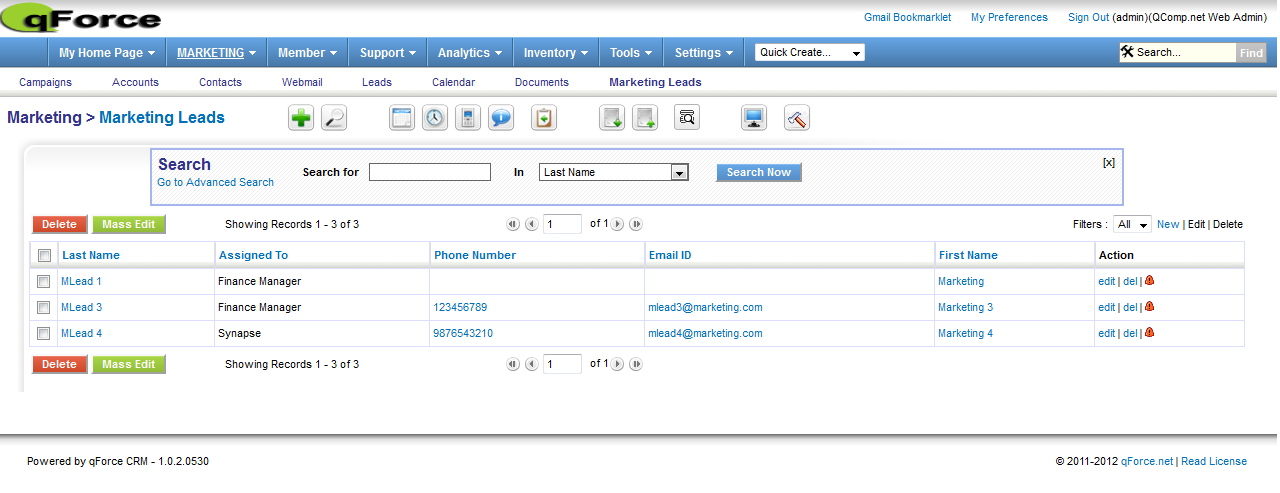
Task: Open the Analytics menu
Action: click(470, 53)
